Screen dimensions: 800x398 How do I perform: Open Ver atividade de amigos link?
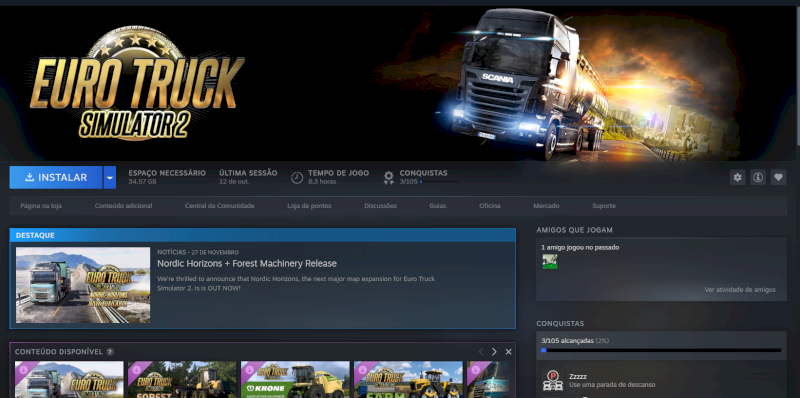coord(740,289)
